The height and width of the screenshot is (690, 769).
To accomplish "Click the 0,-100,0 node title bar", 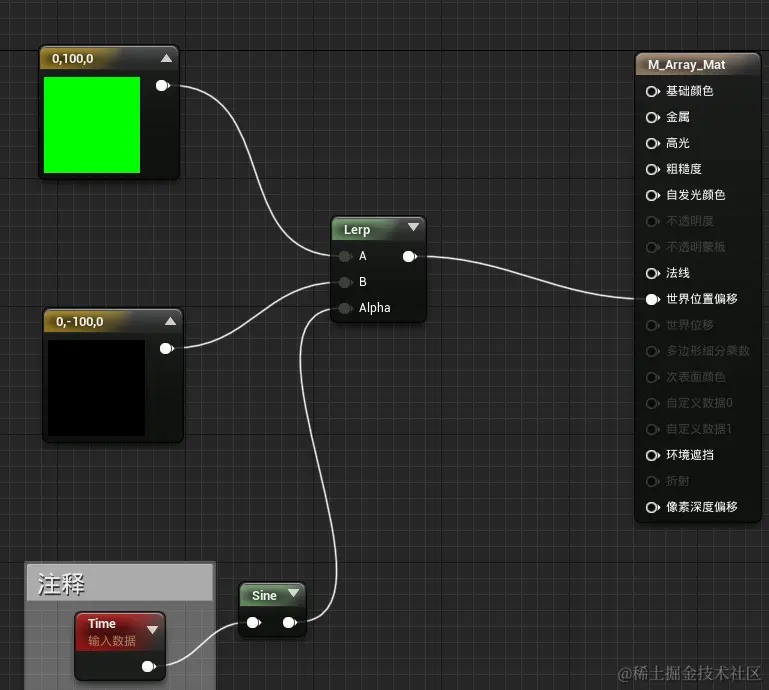I will 113,322.
